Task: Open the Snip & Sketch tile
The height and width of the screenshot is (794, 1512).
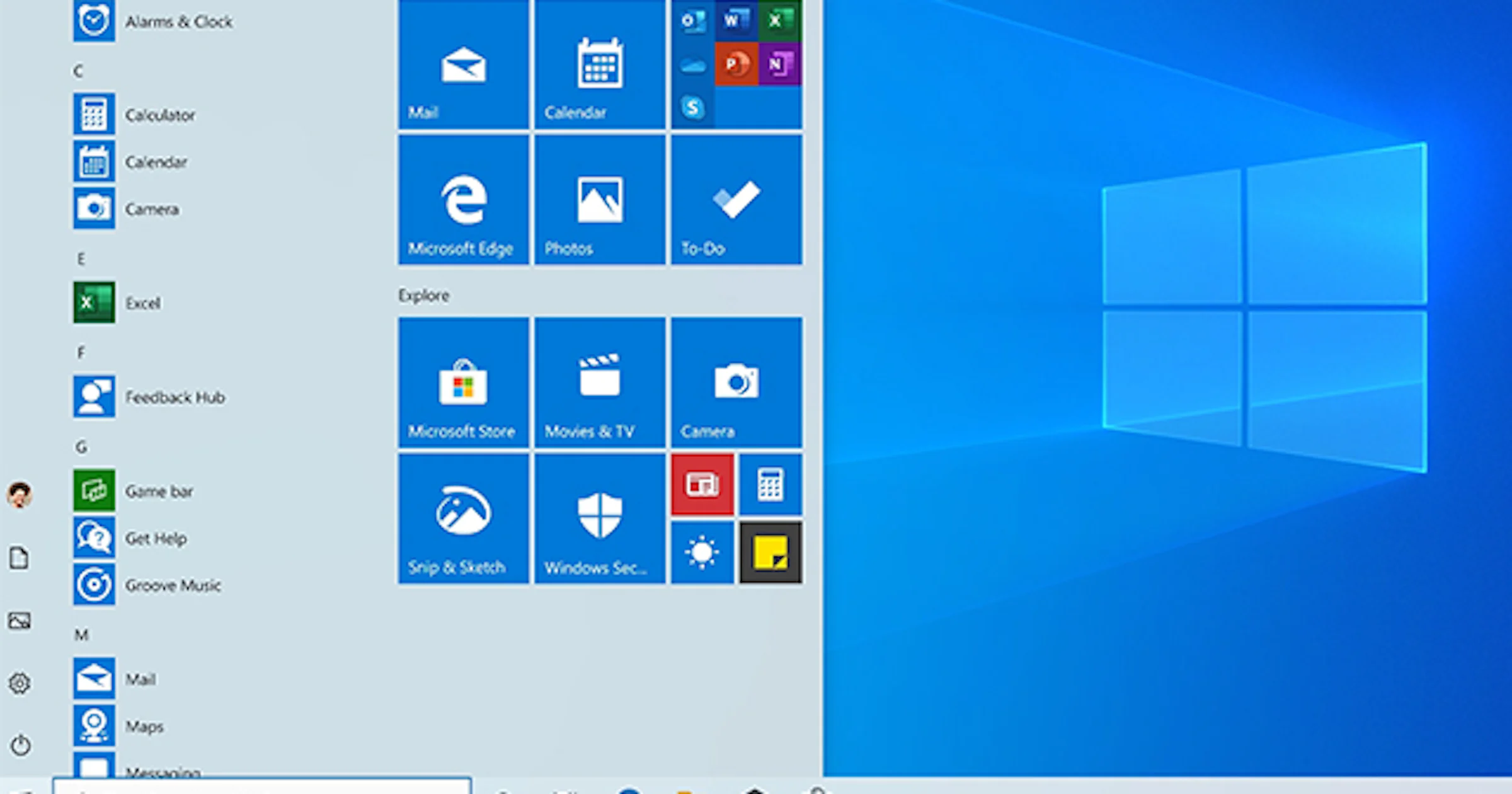Action: tap(464, 519)
